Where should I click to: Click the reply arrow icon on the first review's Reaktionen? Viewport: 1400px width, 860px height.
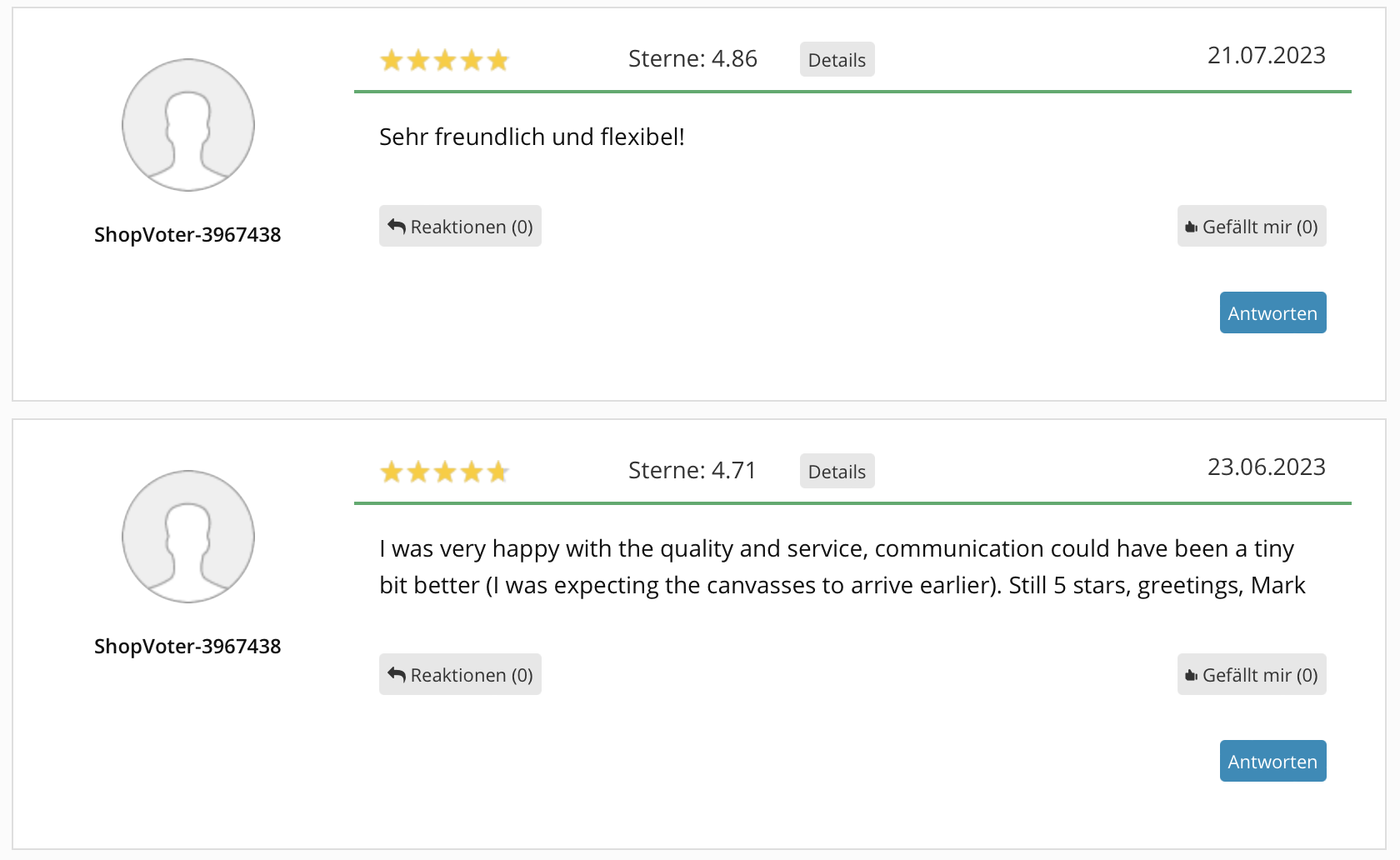click(x=397, y=227)
